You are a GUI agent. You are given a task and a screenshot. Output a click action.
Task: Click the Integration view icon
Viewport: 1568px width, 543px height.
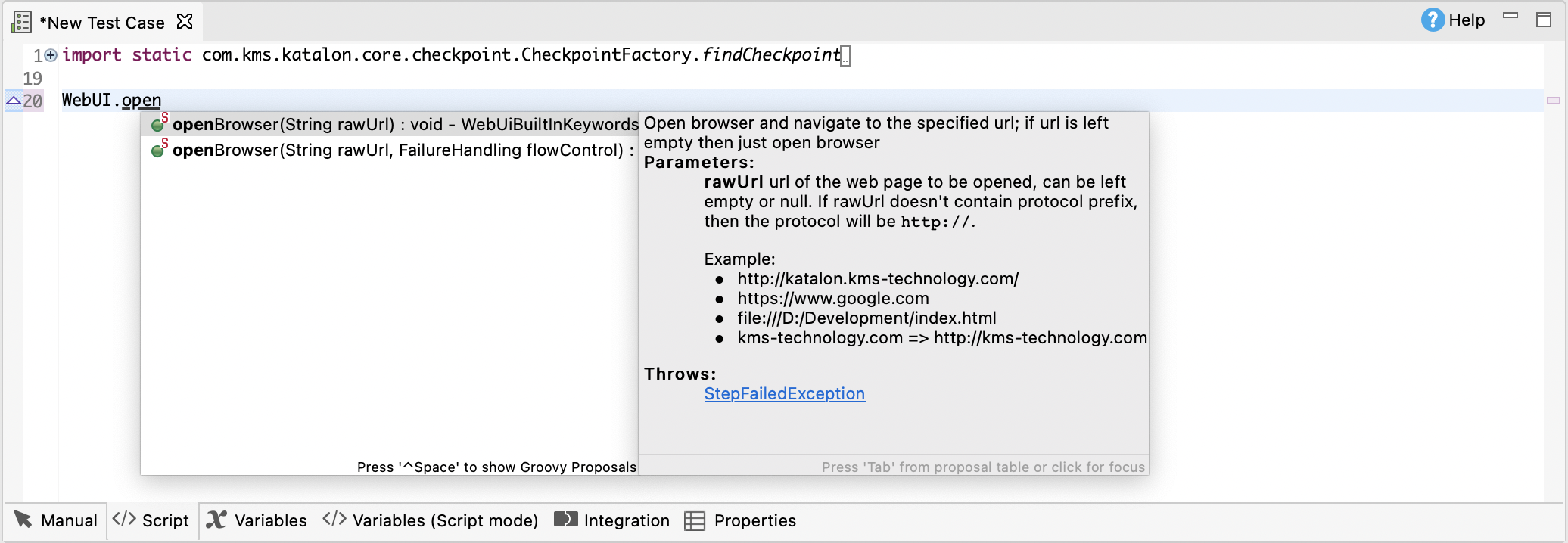[x=565, y=520]
